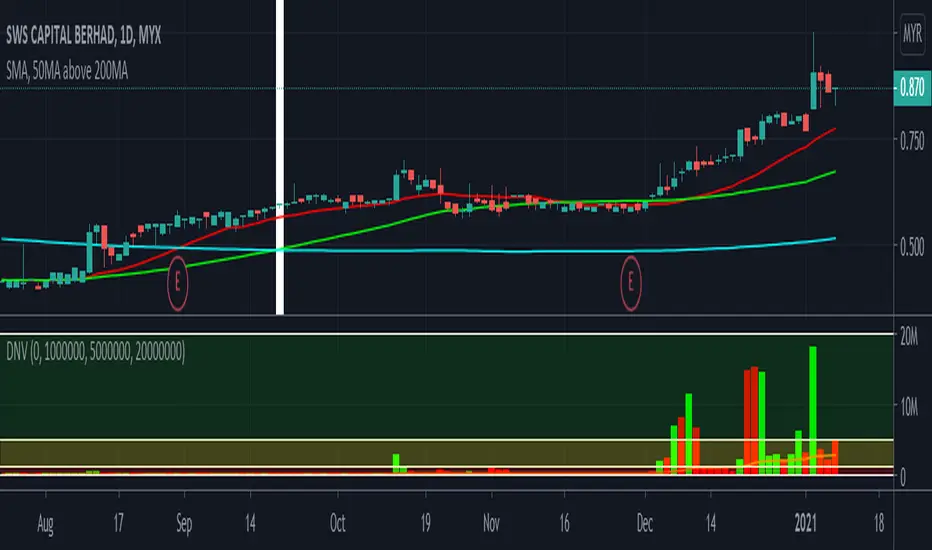Click the 0.500 price axis label

pyautogui.click(x=912, y=246)
